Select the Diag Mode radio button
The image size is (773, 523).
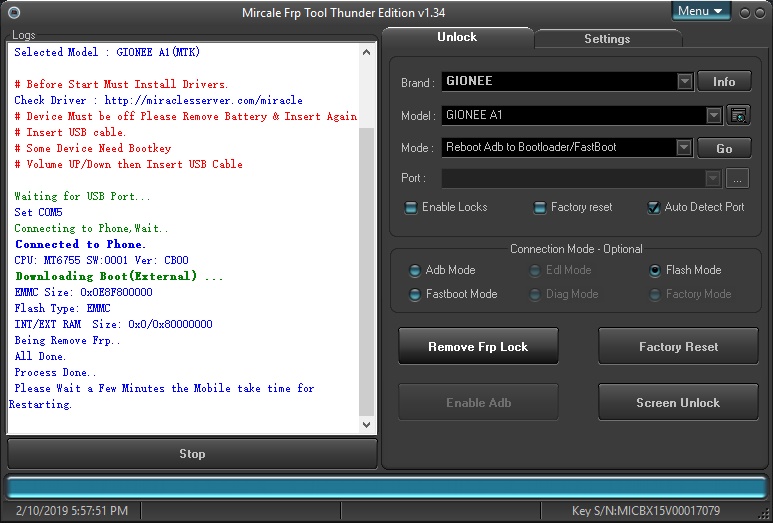click(534, 294)
